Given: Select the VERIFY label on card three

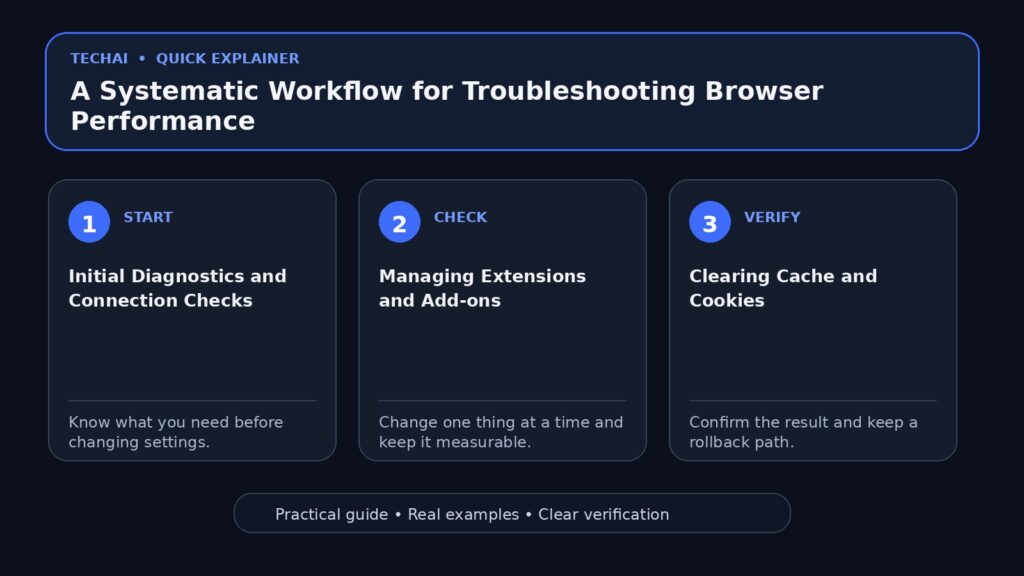Looking at the screenshot, I should pyautogui.click(x=772, y=217).
